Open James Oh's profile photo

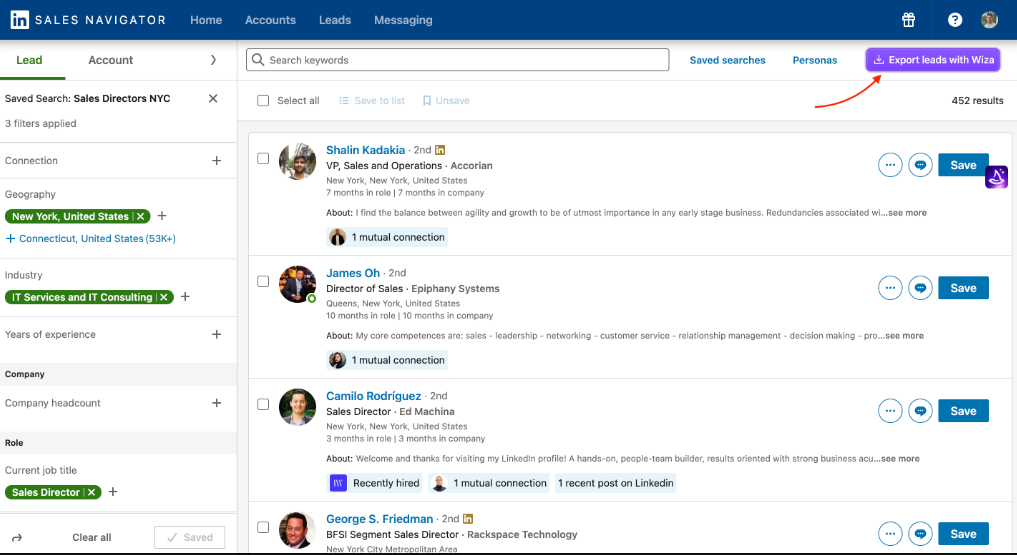pyautogui.click(x=297, y=284)
